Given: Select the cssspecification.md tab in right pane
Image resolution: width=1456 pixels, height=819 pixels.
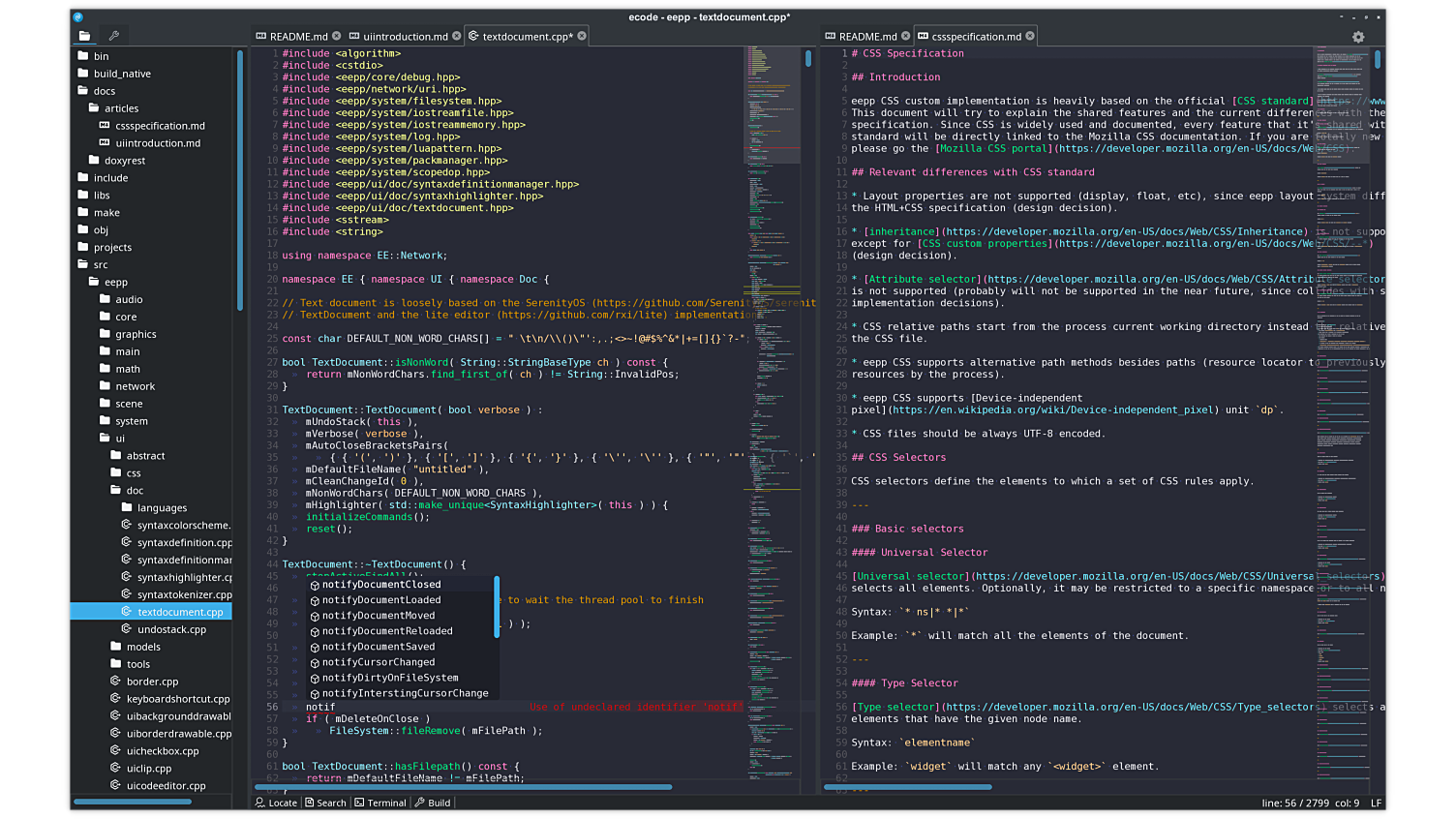Looking at the screenshot, I should (x=976, y=36).
